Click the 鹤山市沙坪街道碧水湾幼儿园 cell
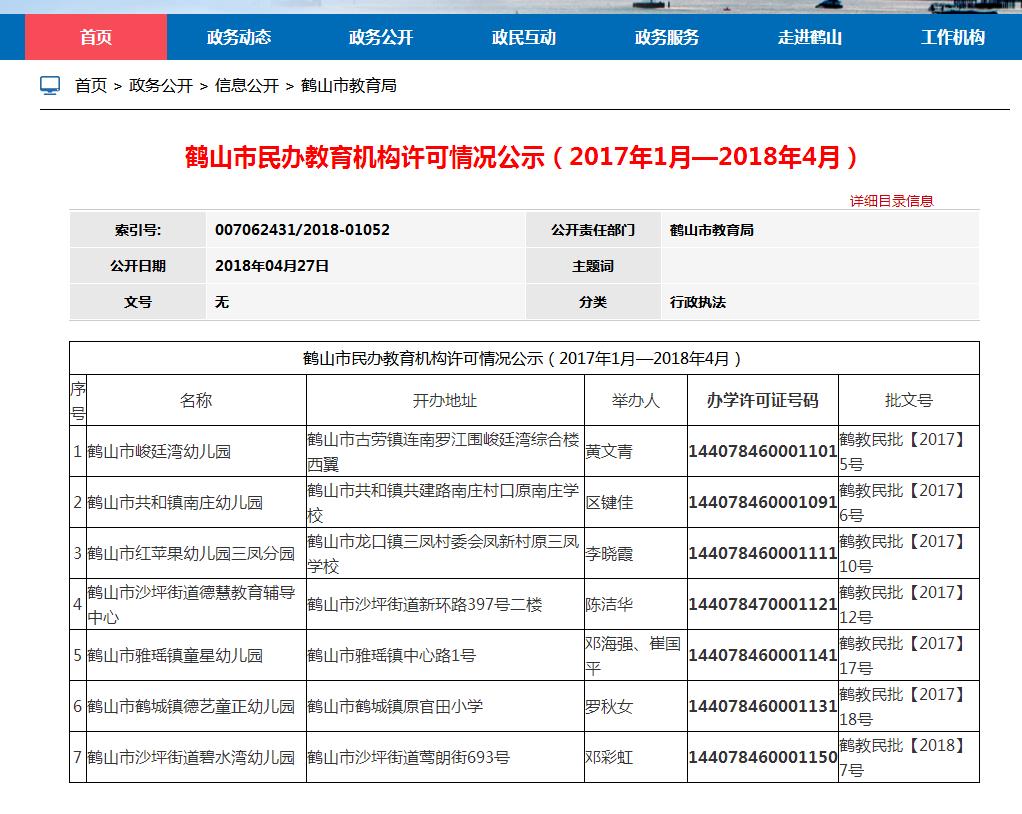Image resolution: width=1022 pixels, height=814 pixels. pyautogui.click(x=191, y=758)
